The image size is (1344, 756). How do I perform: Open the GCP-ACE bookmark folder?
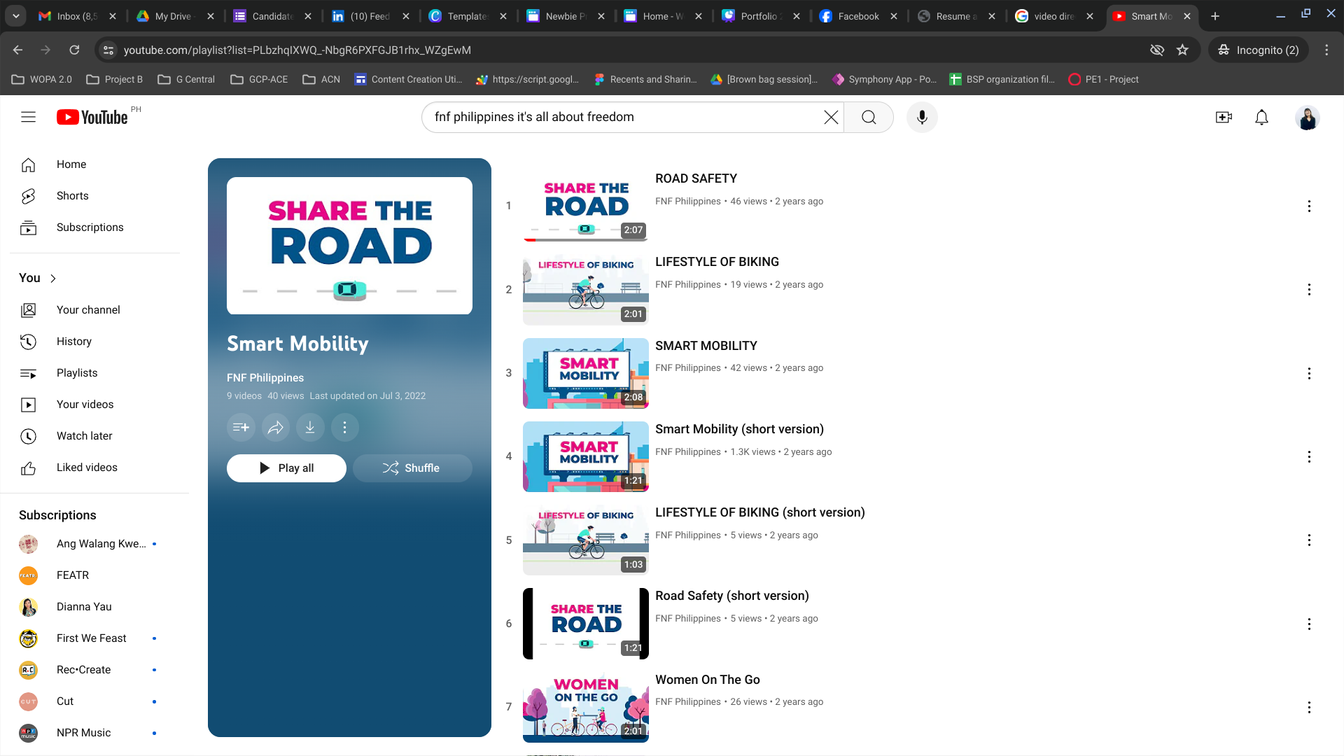click(258, 79)
